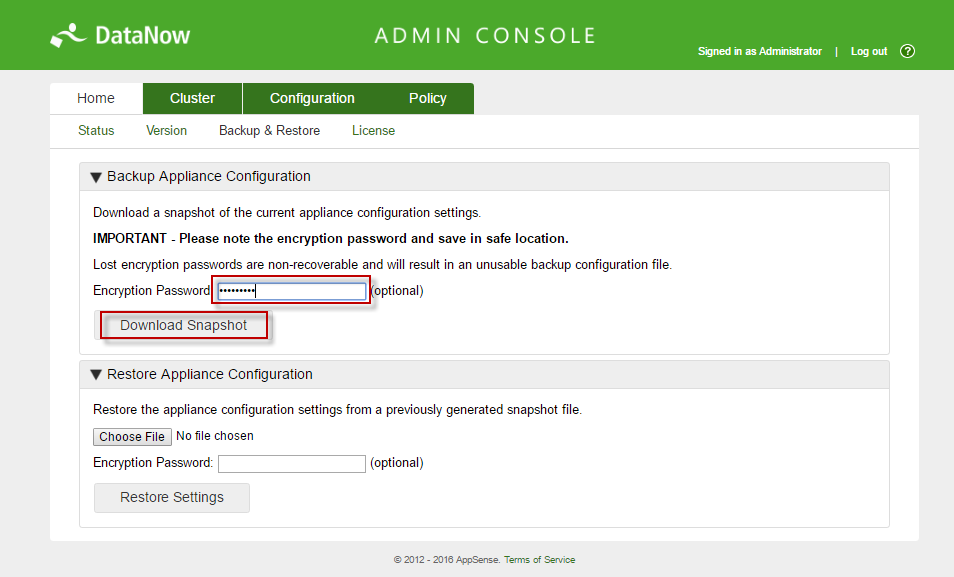Click the Choose File button
This screenshot has width=954, height=577.
(132, 437)
